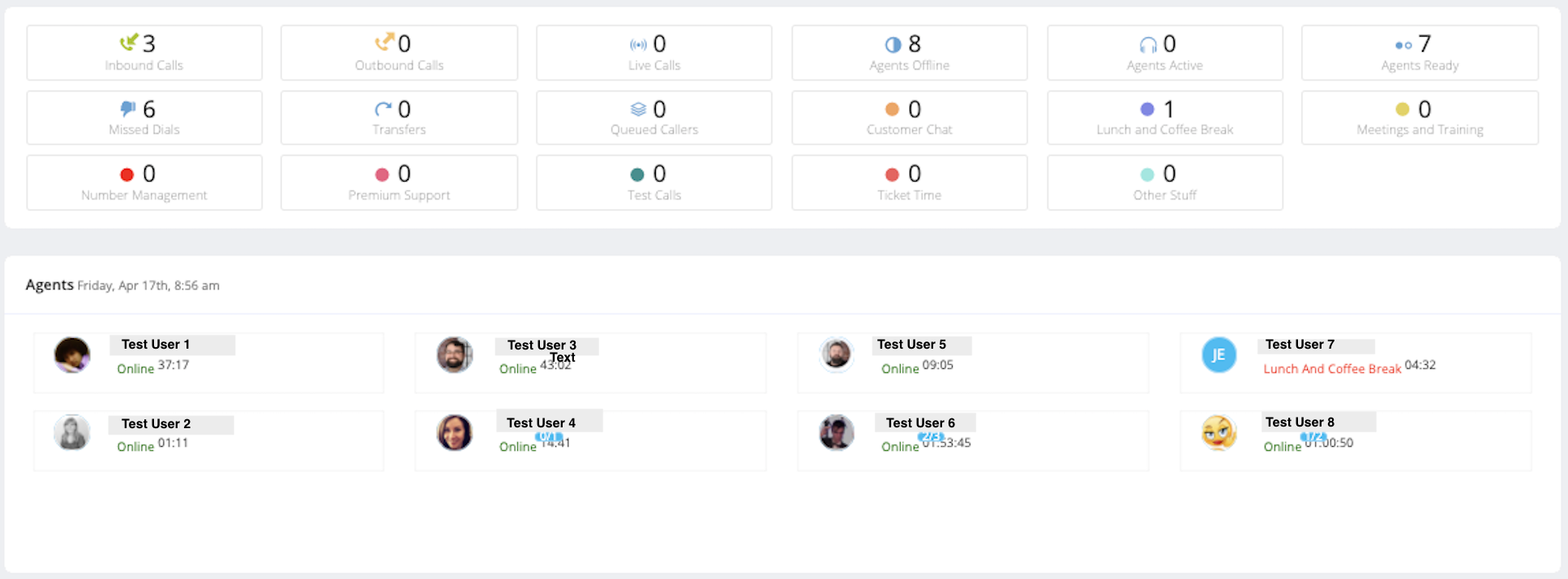Click the Inbound Calls arrow icon
This screenshot has height=579, width=1568.
pyautogui.click(x=128, y=42)
